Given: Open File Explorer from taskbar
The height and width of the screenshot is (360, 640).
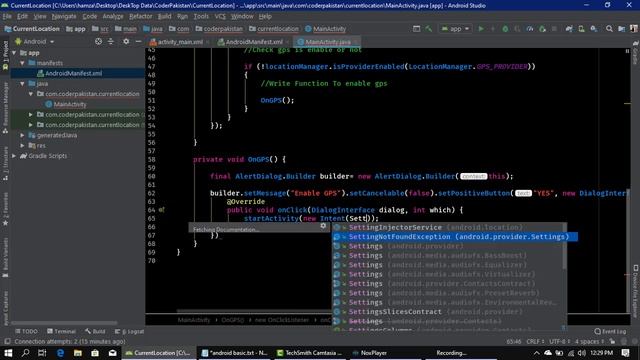Looking at the screenshot, I should tap(78, 353).
